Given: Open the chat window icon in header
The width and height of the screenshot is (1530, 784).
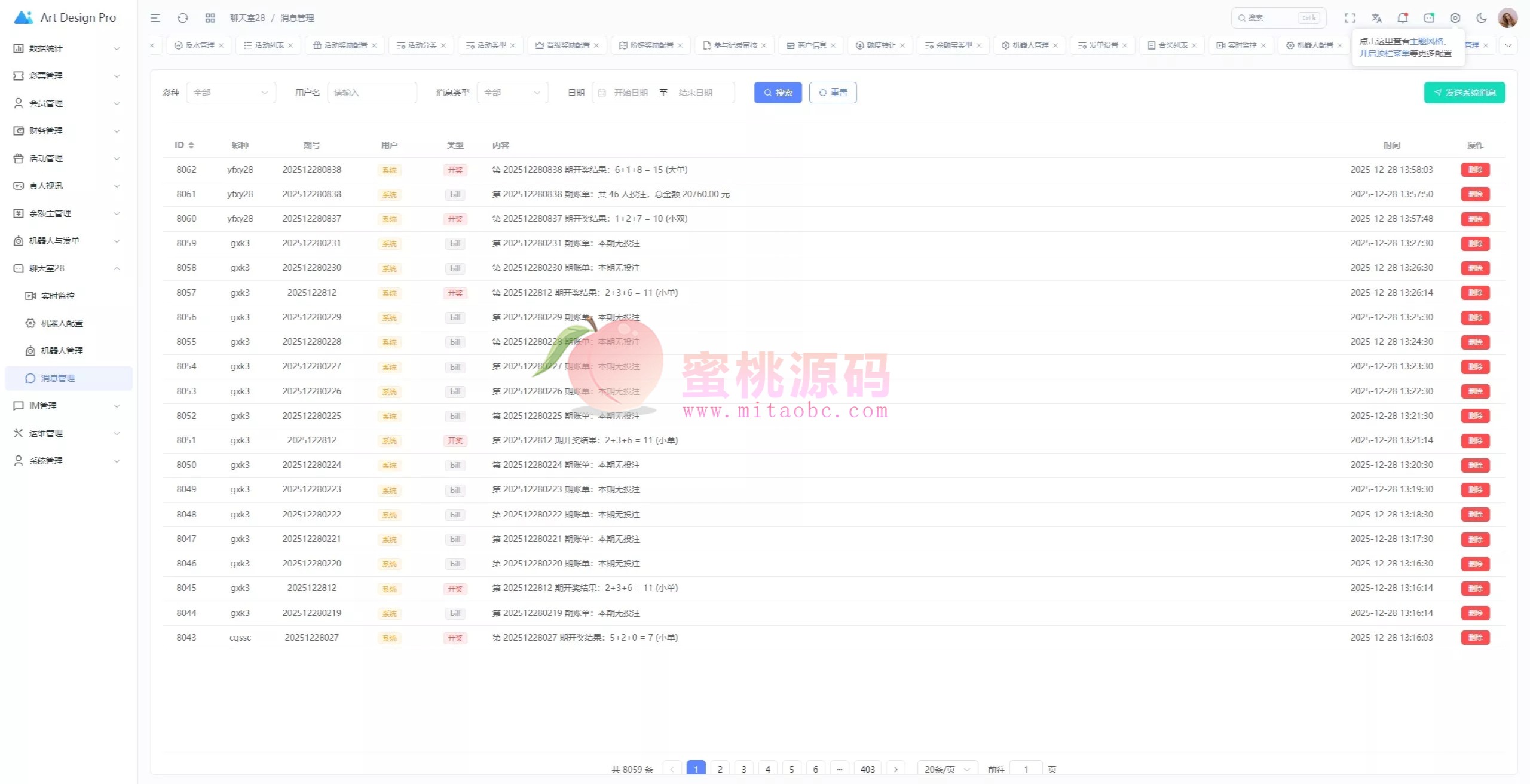Looking at the screenshot, I should tap(1429, 18).
